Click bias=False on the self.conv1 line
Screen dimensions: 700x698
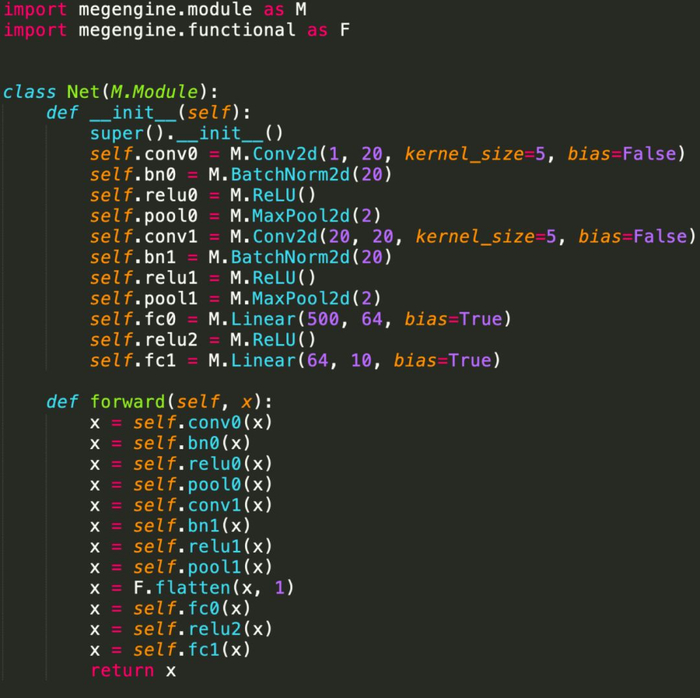coord(633,237)
